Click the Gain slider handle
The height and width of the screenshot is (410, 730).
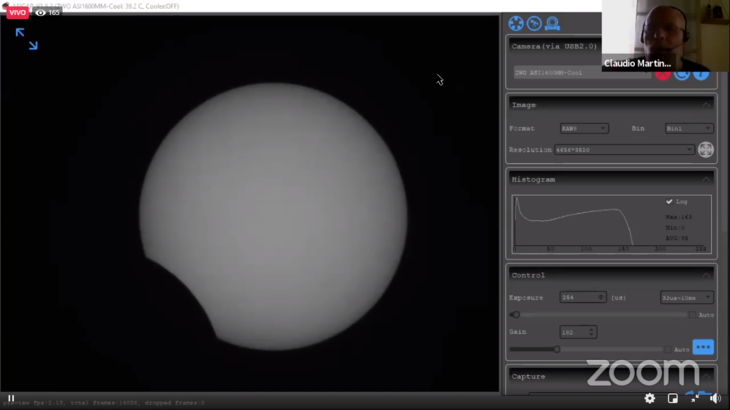click(x=557, y=349)
